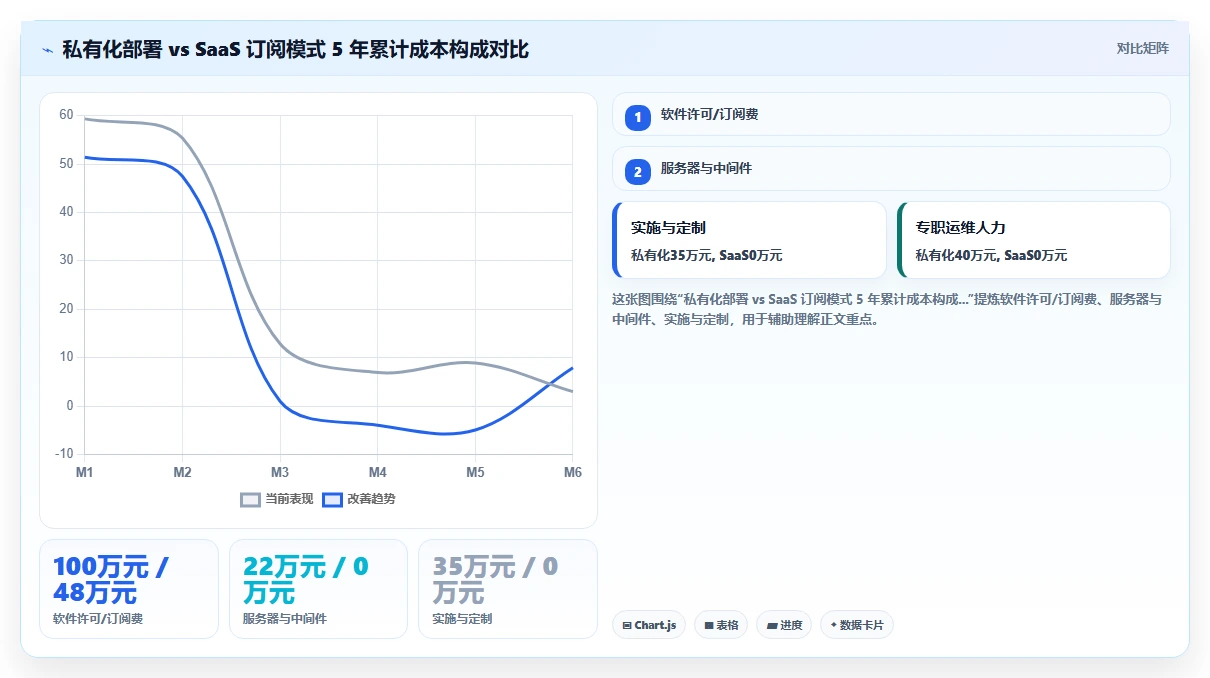The height and width of the screenshot is (678, 1210).
Task: Click the M2 axis label
Action: (x=182, y=472)
